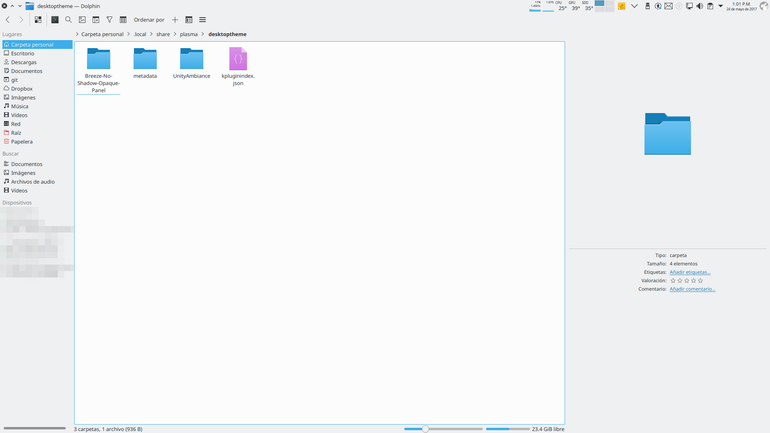Open 'Escritorio' in the sidebar

tap(37, 54)
